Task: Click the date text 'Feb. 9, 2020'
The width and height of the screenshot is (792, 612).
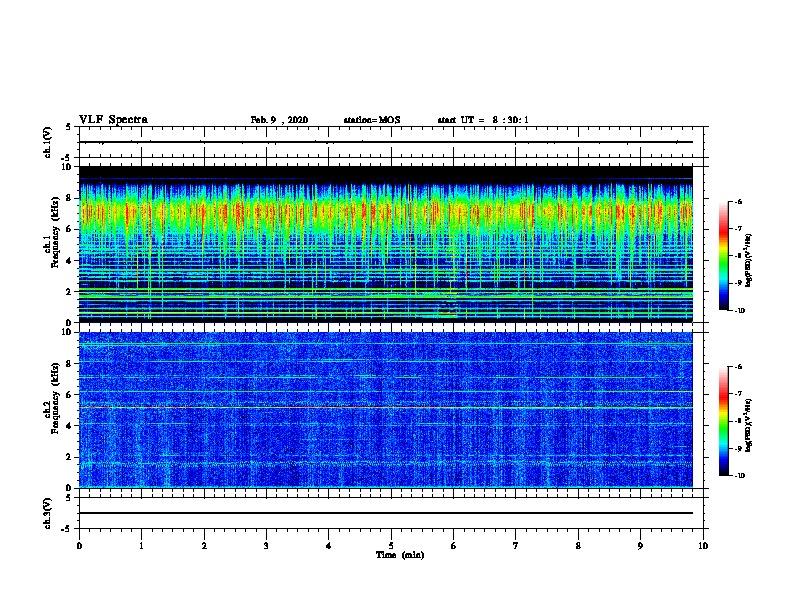Action: coord(279,120)
